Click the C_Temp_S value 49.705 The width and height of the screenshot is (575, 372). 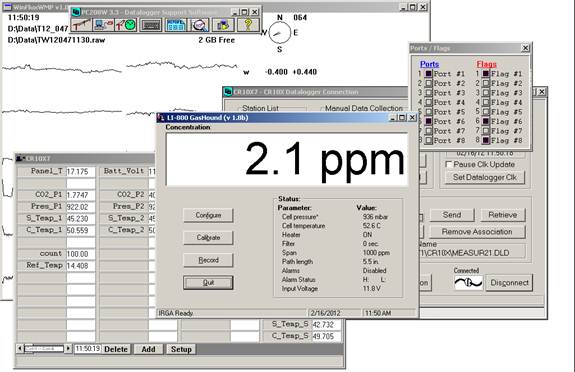(326, 336)
